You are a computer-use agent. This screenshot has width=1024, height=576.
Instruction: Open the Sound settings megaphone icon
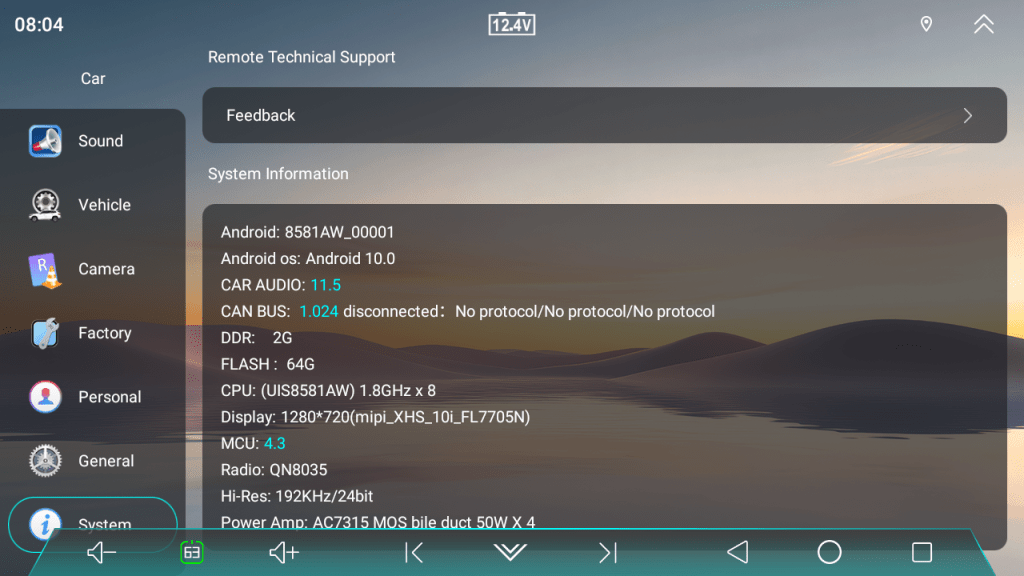tap(45, 141)
